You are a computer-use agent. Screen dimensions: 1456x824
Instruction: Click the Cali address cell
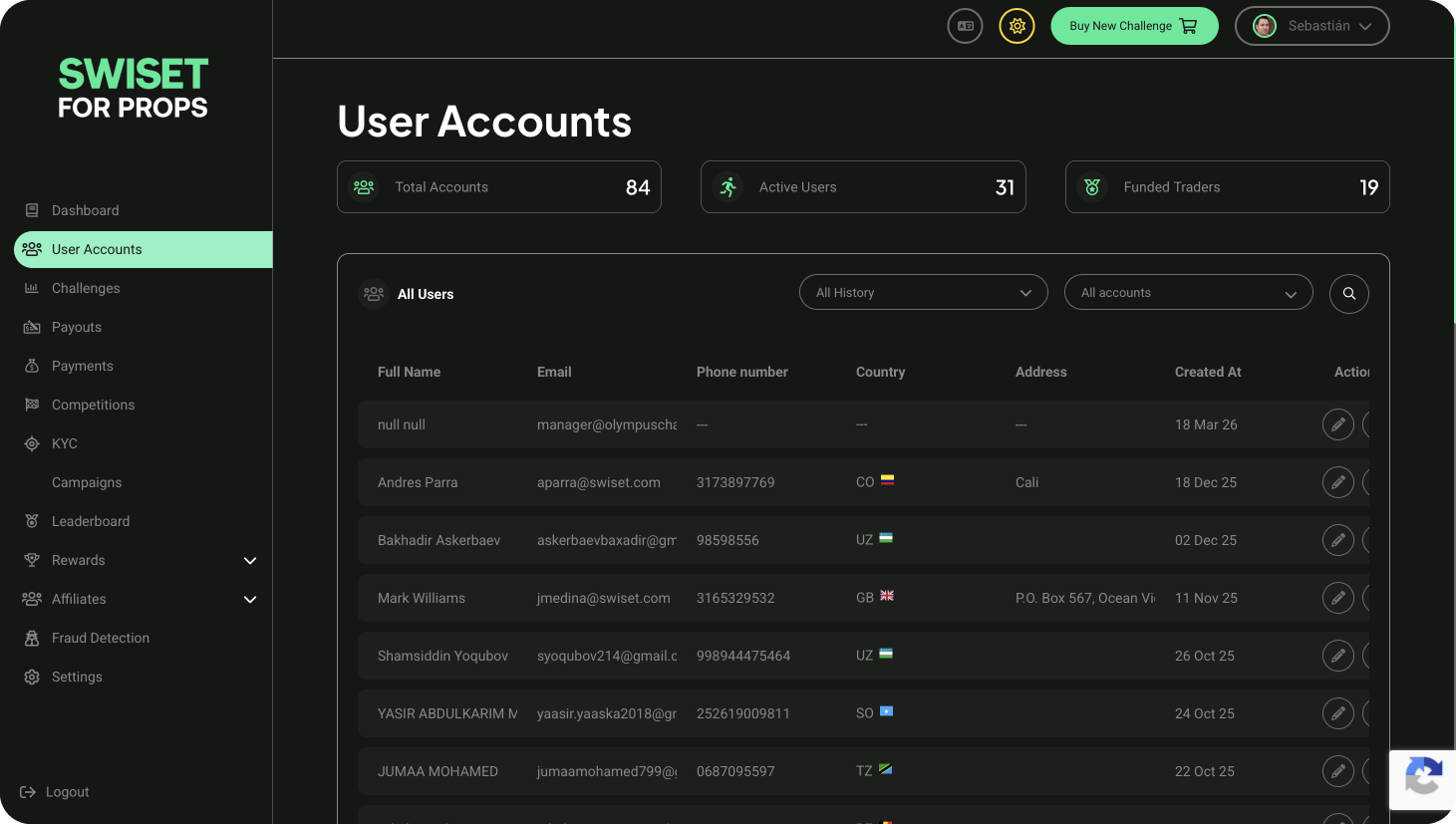pyautogui.click(x=1027, y=482)
